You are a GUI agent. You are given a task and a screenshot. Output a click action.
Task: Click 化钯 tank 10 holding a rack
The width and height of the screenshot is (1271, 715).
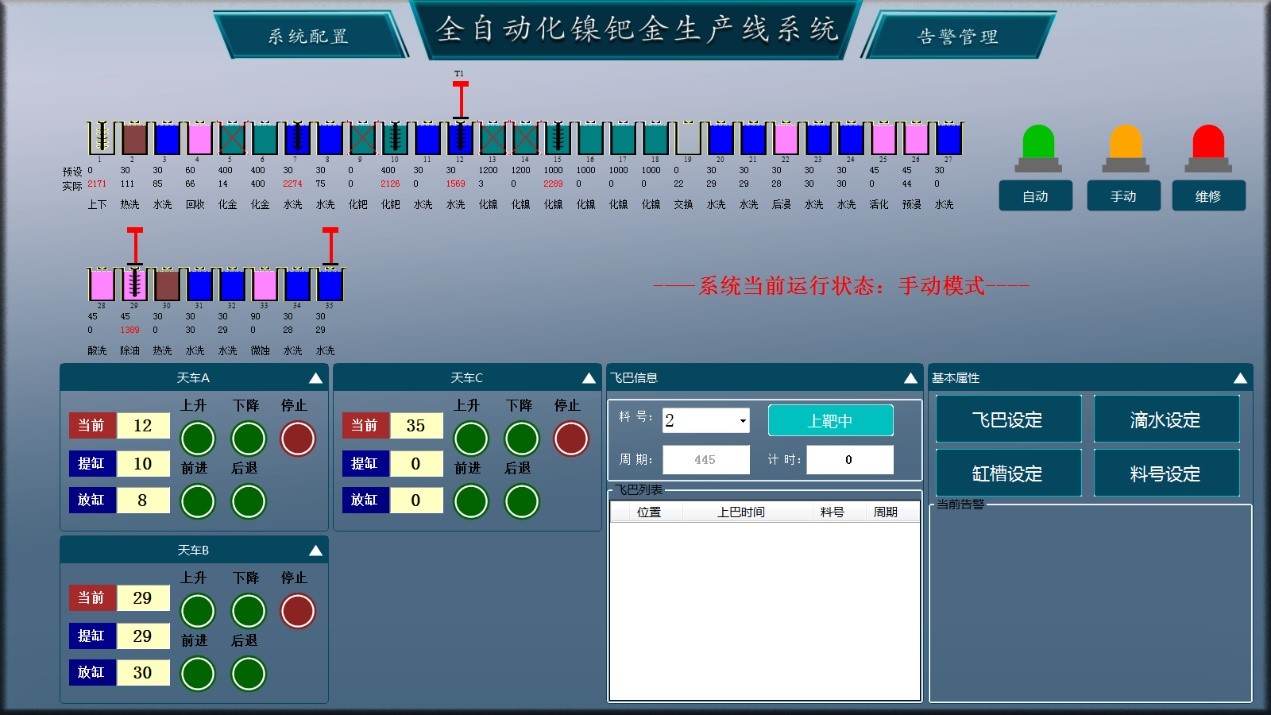(394, 139)
